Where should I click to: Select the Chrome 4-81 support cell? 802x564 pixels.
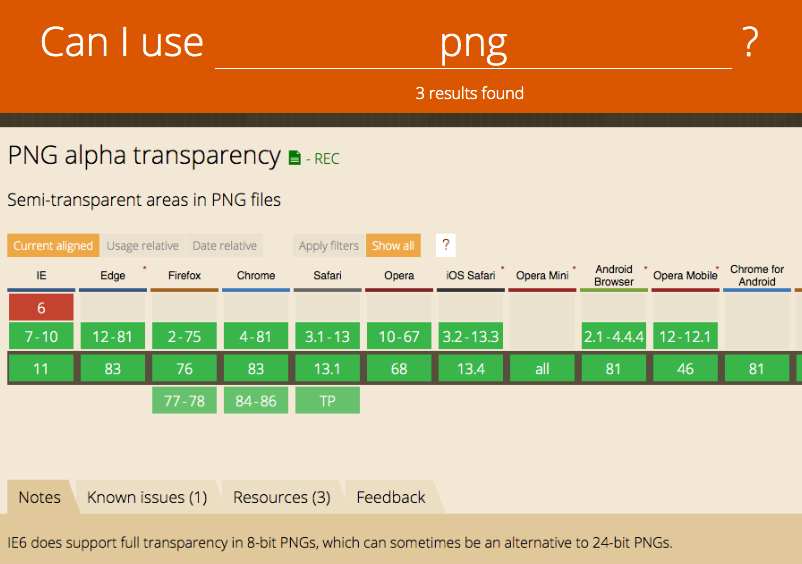256,336
